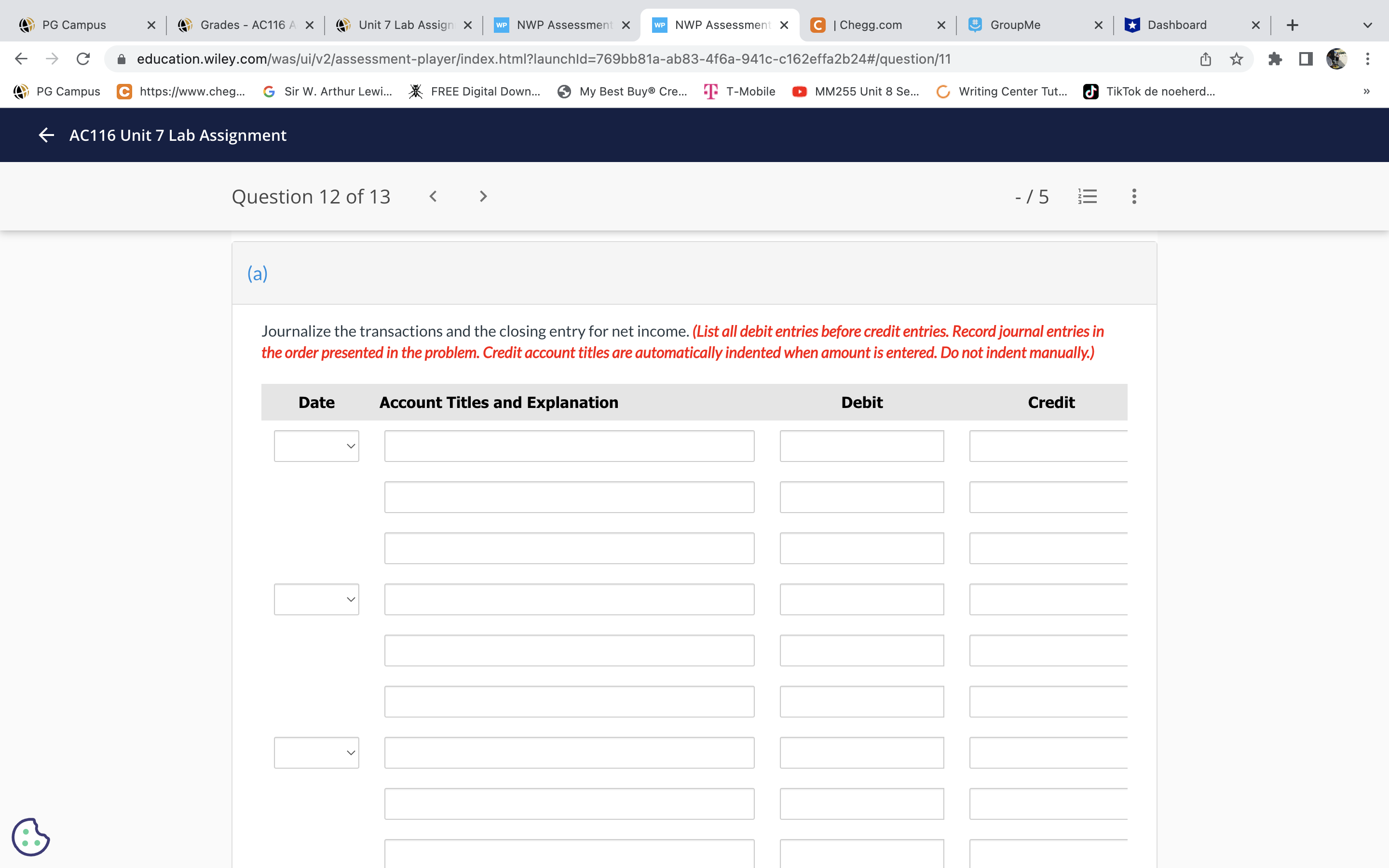Open the question list icon
Image resolution: width=1389 pixels, height=868 pixels.
1088,196
